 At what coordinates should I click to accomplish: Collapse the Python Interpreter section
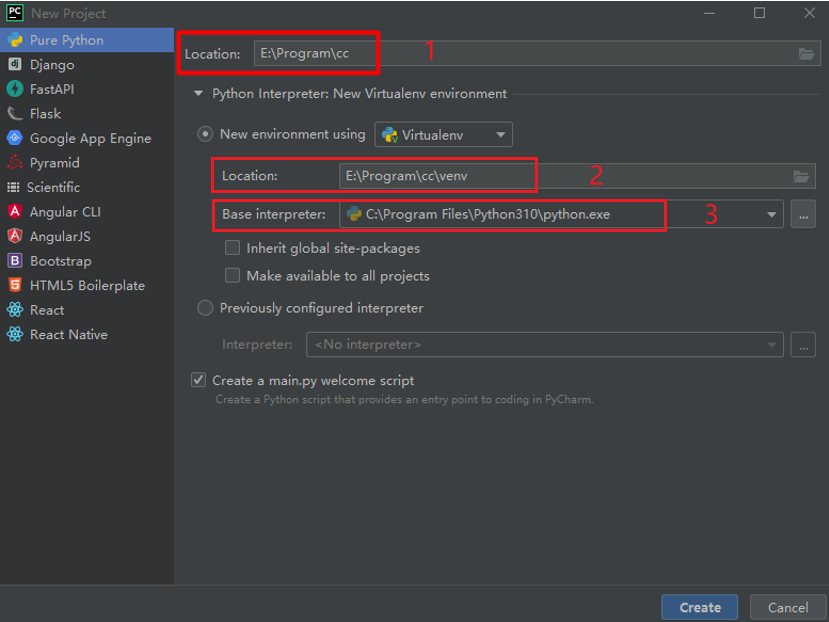[x=198, y=94]
